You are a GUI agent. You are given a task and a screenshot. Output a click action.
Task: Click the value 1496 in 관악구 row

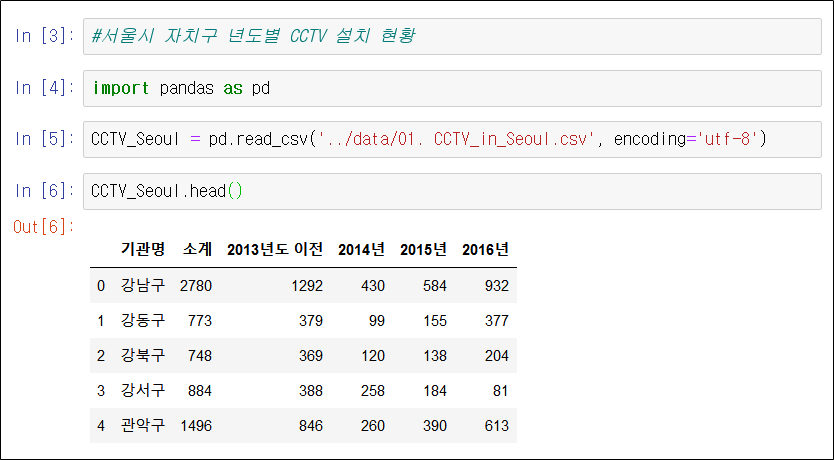point(196,425)
